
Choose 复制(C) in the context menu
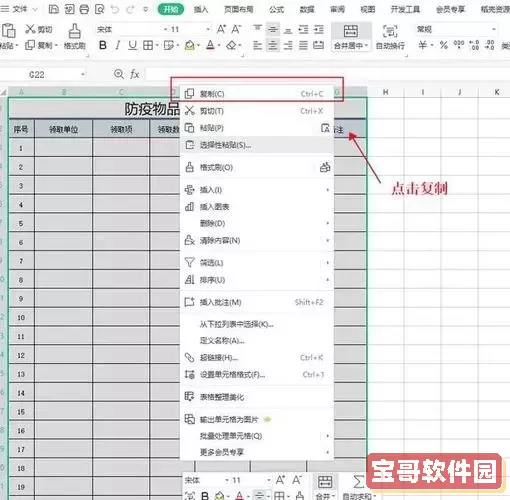[x=257, y=94]
